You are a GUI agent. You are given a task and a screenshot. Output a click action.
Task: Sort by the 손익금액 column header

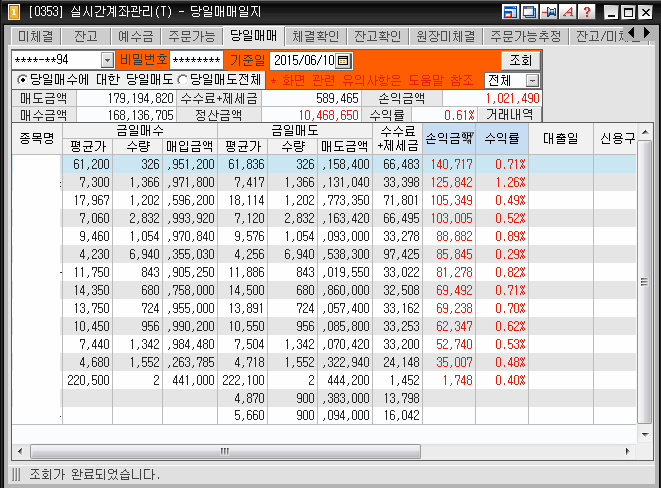click(449, 137)
